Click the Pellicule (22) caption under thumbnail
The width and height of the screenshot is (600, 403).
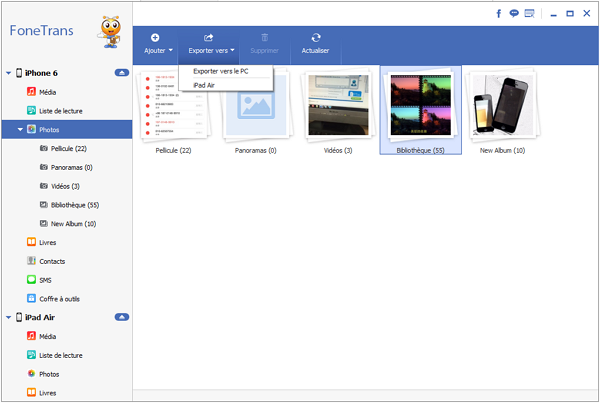tap(173, 150)
